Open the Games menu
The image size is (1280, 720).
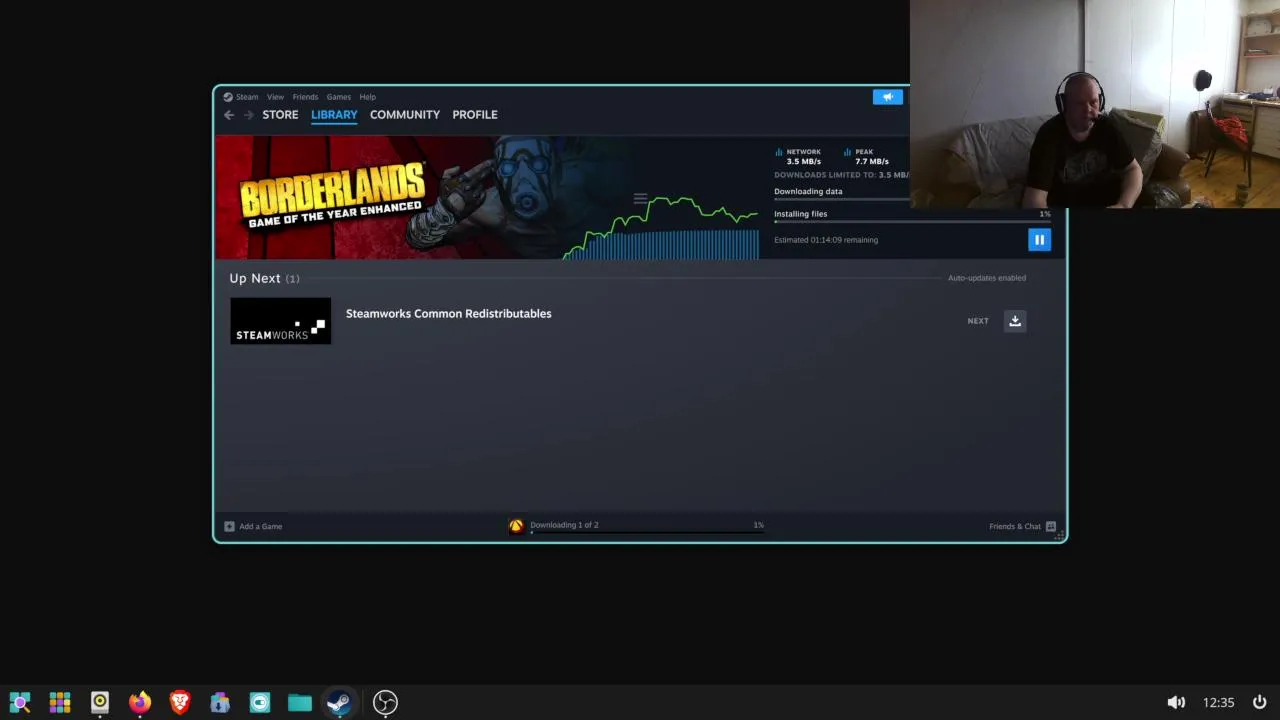[338, 97]
